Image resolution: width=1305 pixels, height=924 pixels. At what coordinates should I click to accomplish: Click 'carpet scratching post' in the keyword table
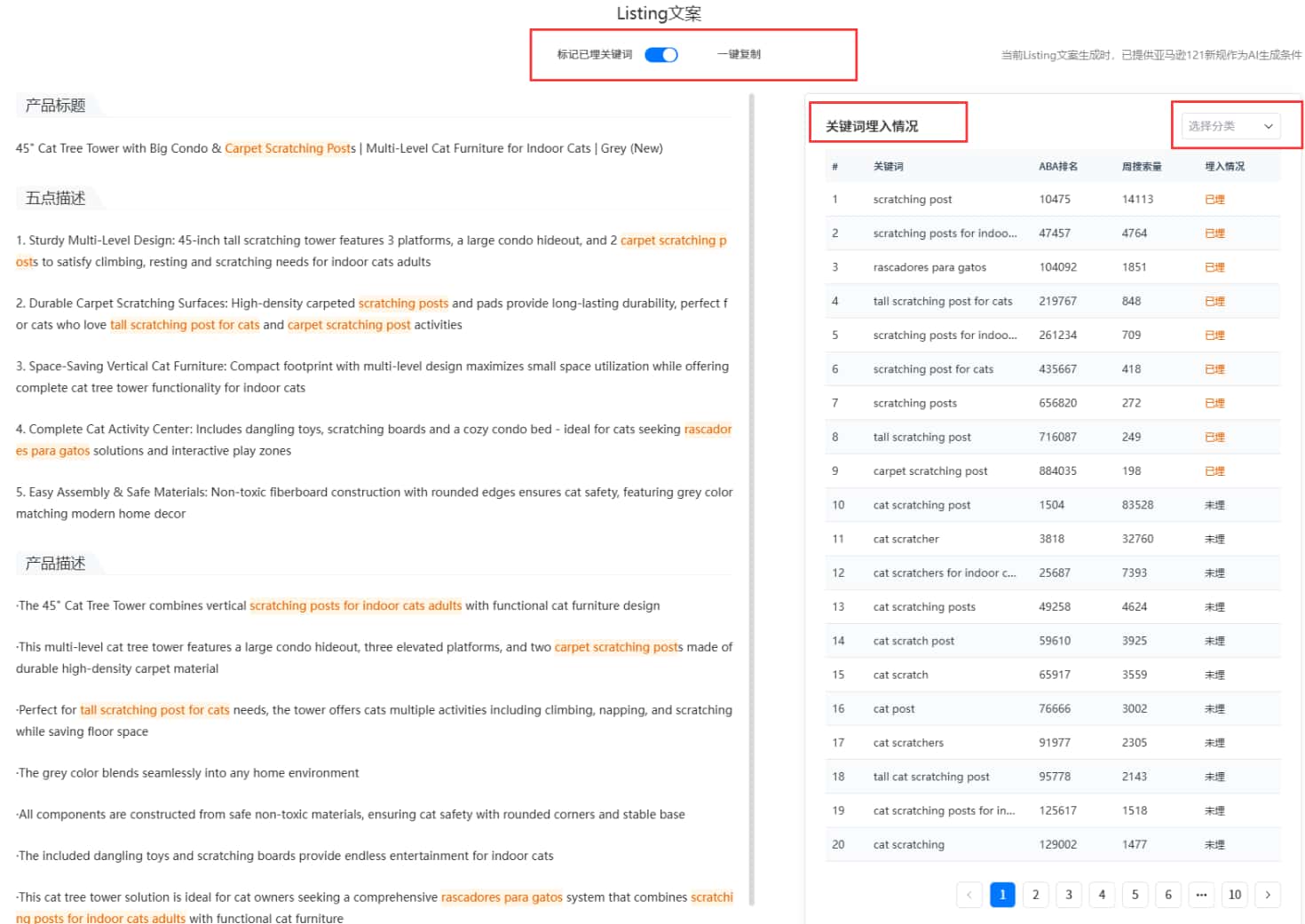pyautogui.click(x=930, y=471)
